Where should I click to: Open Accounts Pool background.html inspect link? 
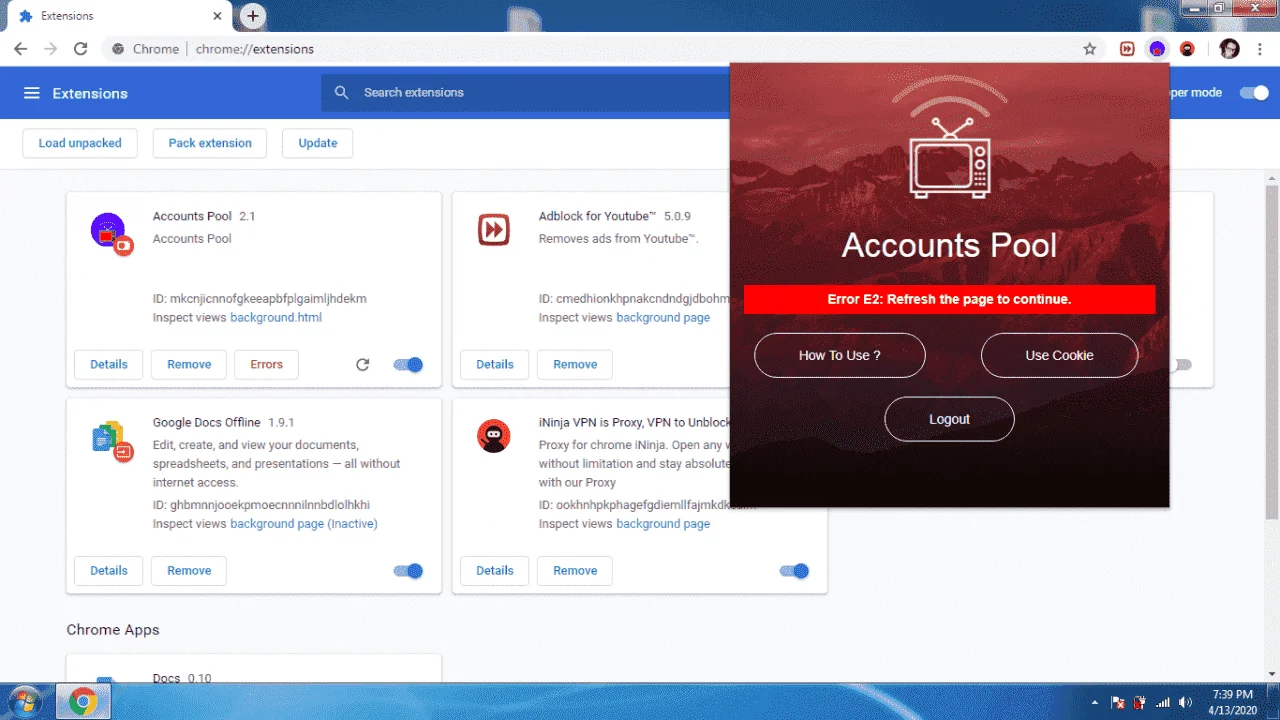coord(276,318)
